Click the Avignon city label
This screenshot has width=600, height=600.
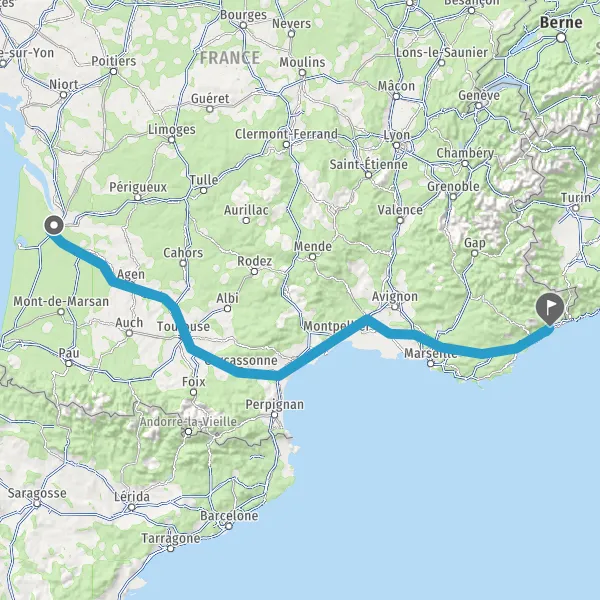[395, 297]
